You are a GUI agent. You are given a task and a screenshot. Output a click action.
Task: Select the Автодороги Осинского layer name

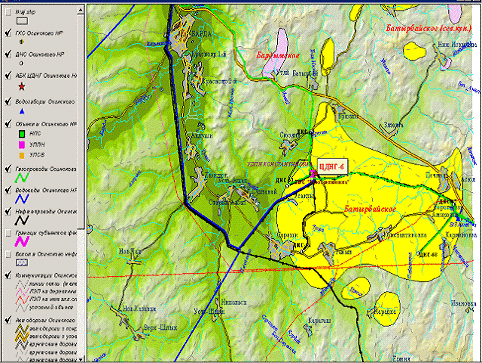(46, 320)
